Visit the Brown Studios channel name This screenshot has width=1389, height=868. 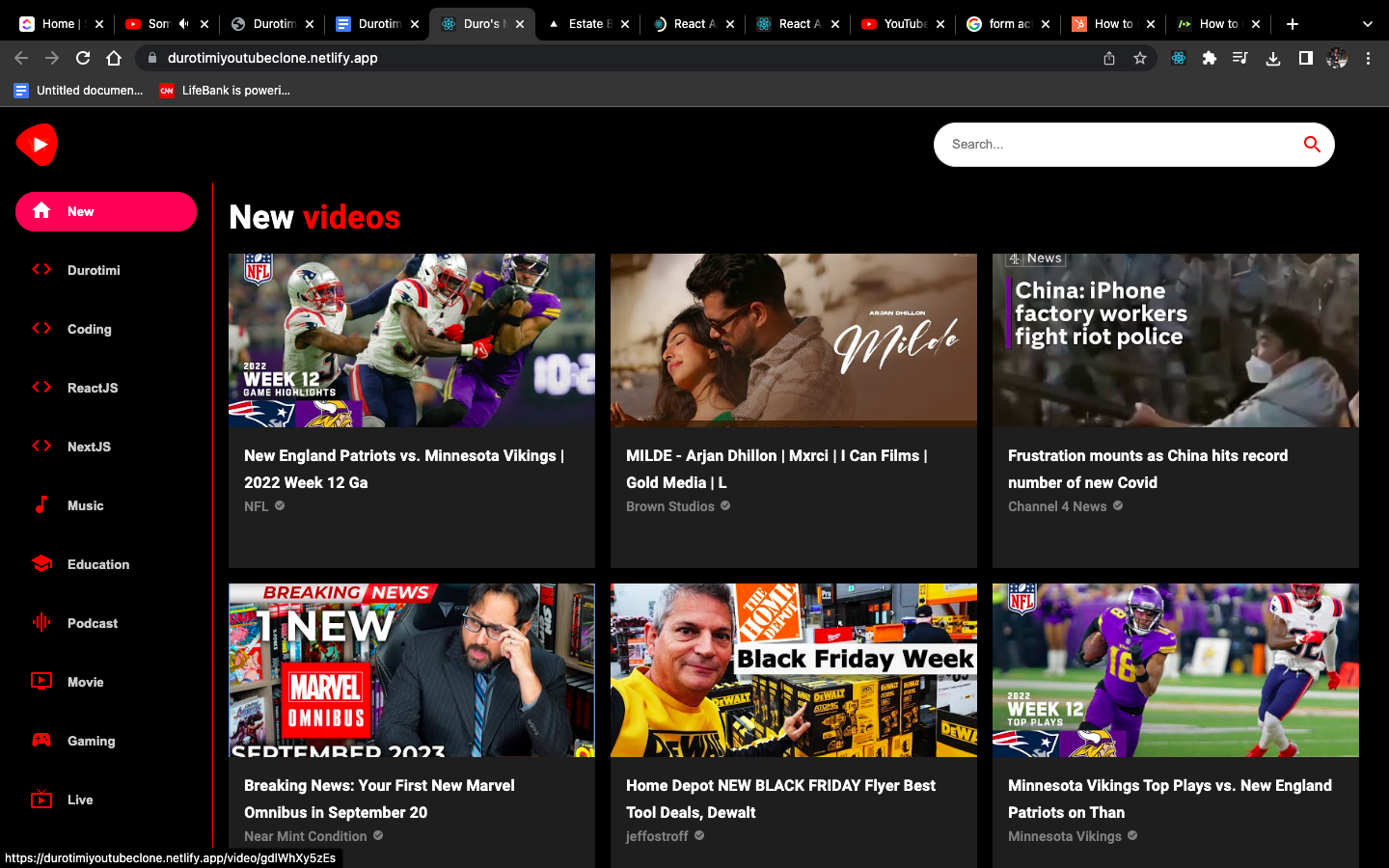click(670, 506)
